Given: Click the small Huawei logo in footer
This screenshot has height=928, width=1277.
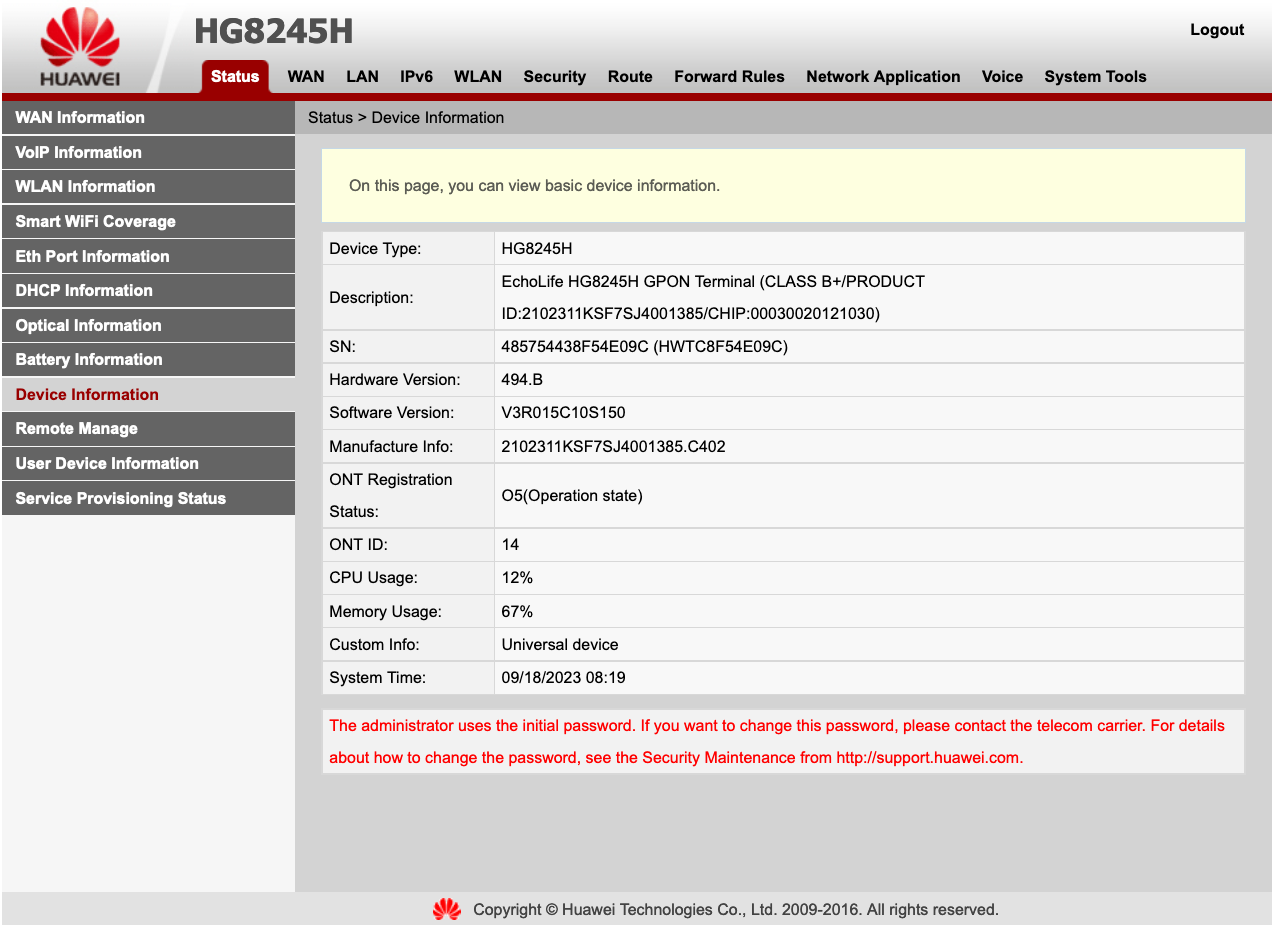Looking at the screenshot, I should tap(446, 909).
